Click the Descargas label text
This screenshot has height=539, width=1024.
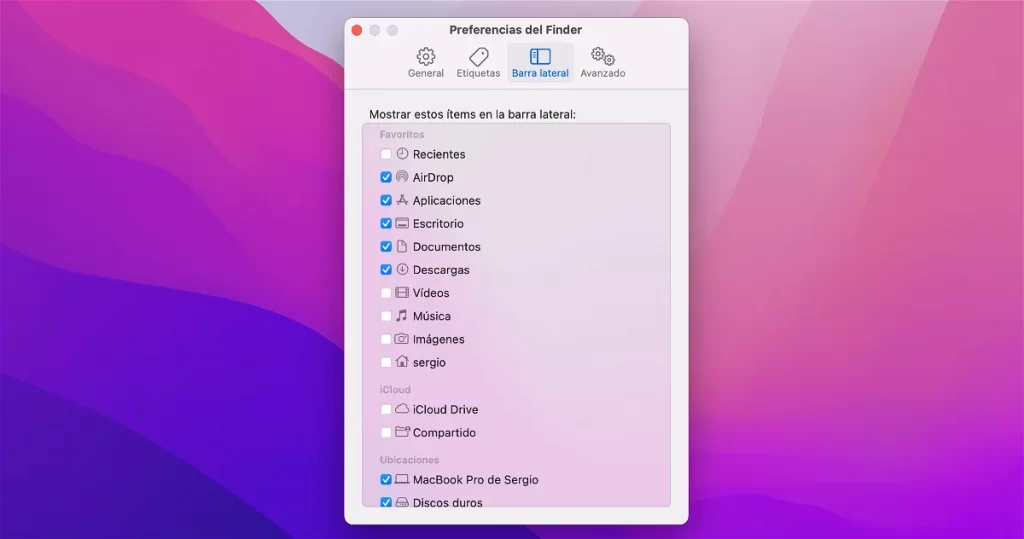pos(441,270)
